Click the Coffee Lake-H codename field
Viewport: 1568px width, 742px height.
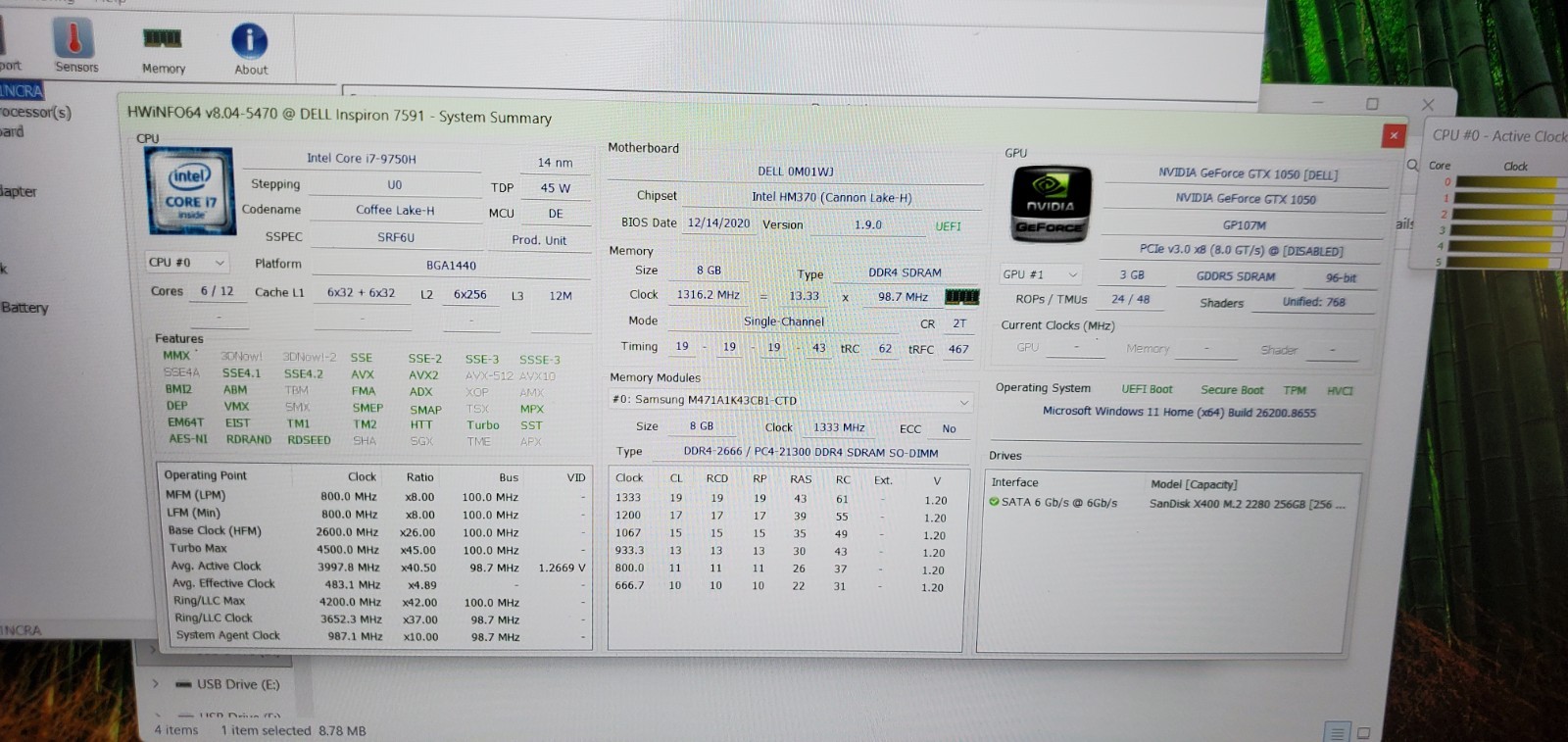tap(395, 210)
